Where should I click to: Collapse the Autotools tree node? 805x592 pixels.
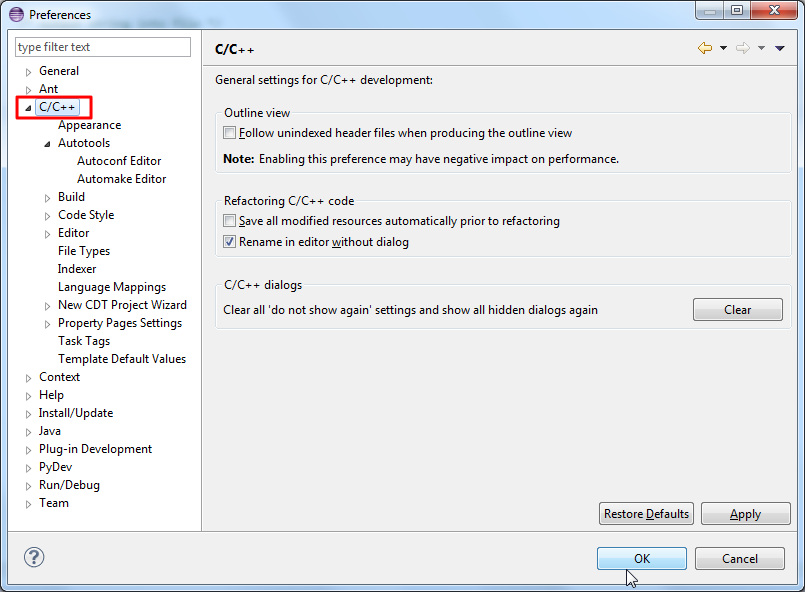coord(48,144)
